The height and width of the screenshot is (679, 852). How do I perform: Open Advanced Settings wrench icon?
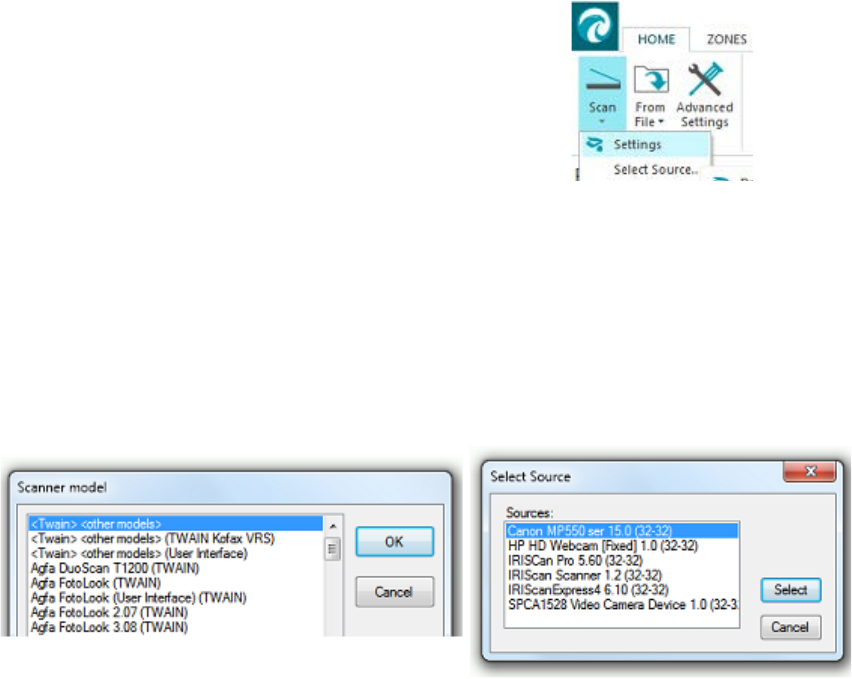click(705, 79)
